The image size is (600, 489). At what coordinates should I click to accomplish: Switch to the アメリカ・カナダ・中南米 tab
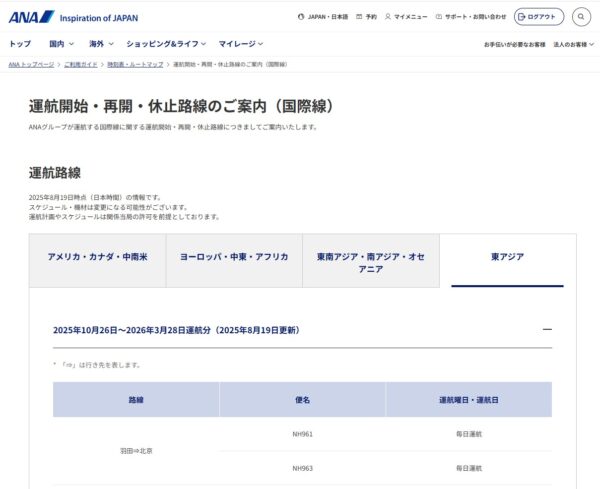click(97, 257)
